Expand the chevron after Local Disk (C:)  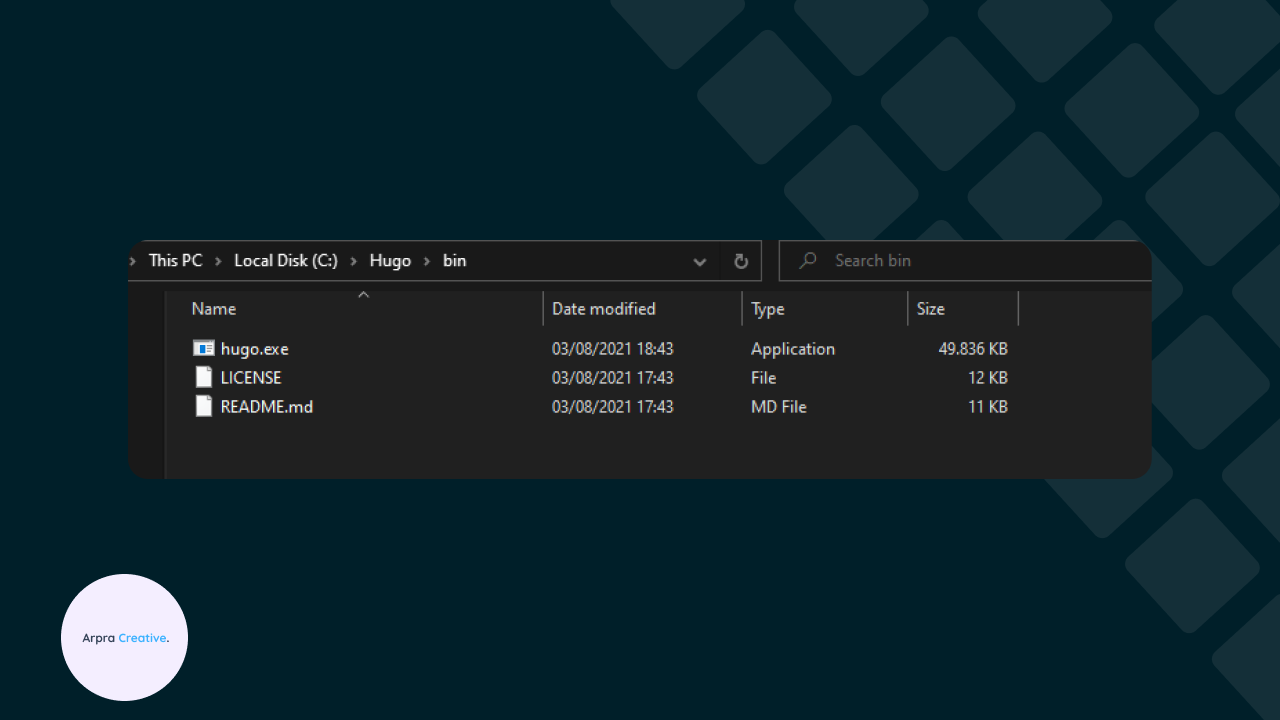354,261
